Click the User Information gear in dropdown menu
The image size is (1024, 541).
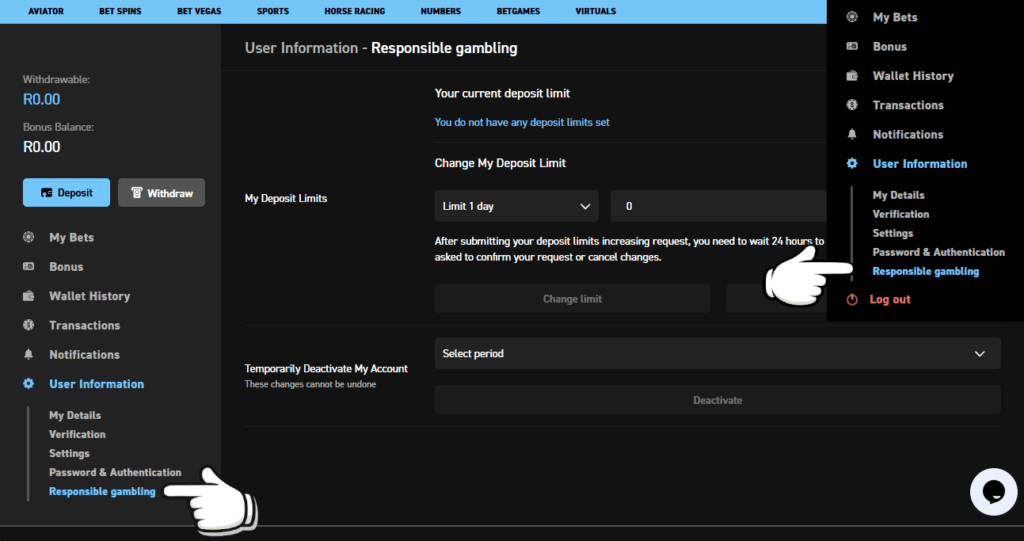[x=852, y=163]
